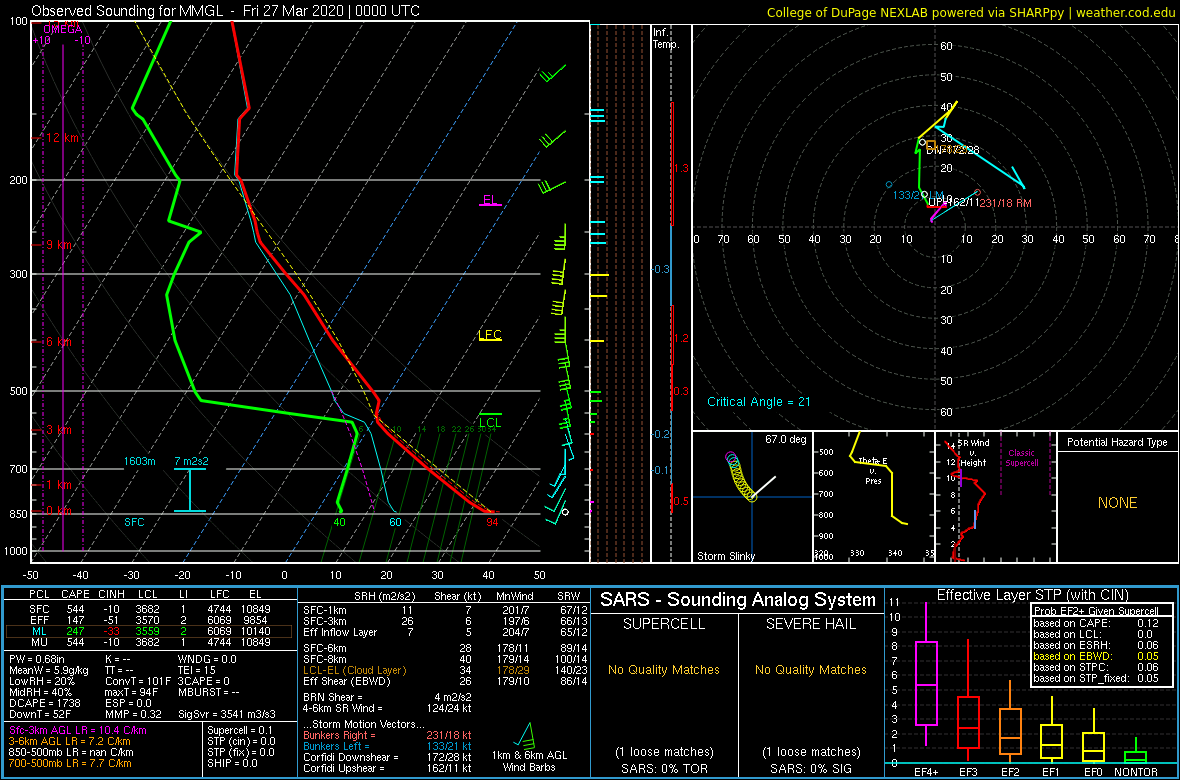The width and height of the screenshot is (1180, 780).
Task: Click the SUPERCELL column heading
Action: click(663, 625)
